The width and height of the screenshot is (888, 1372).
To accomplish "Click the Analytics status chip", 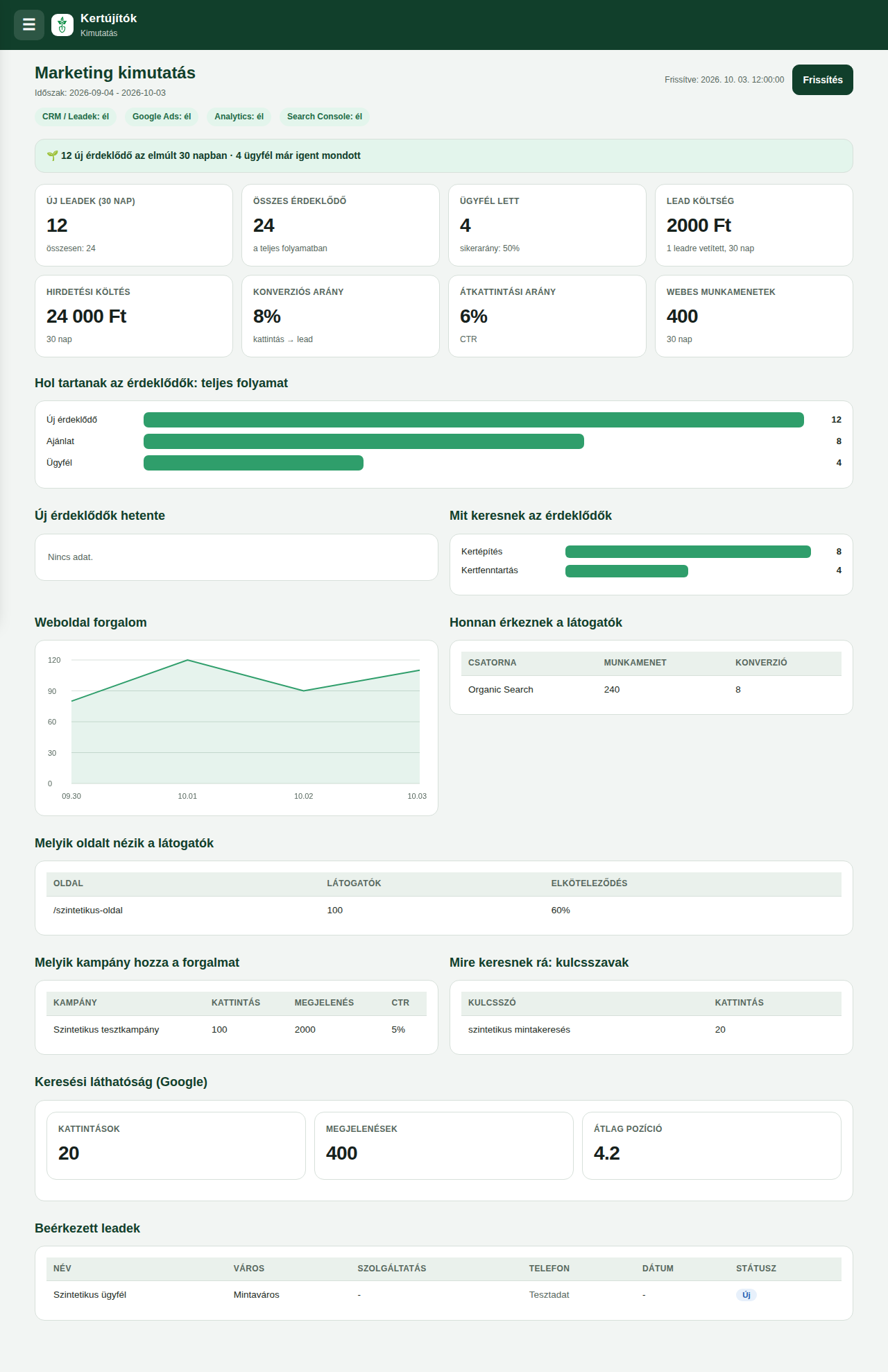I will point(239,117).
